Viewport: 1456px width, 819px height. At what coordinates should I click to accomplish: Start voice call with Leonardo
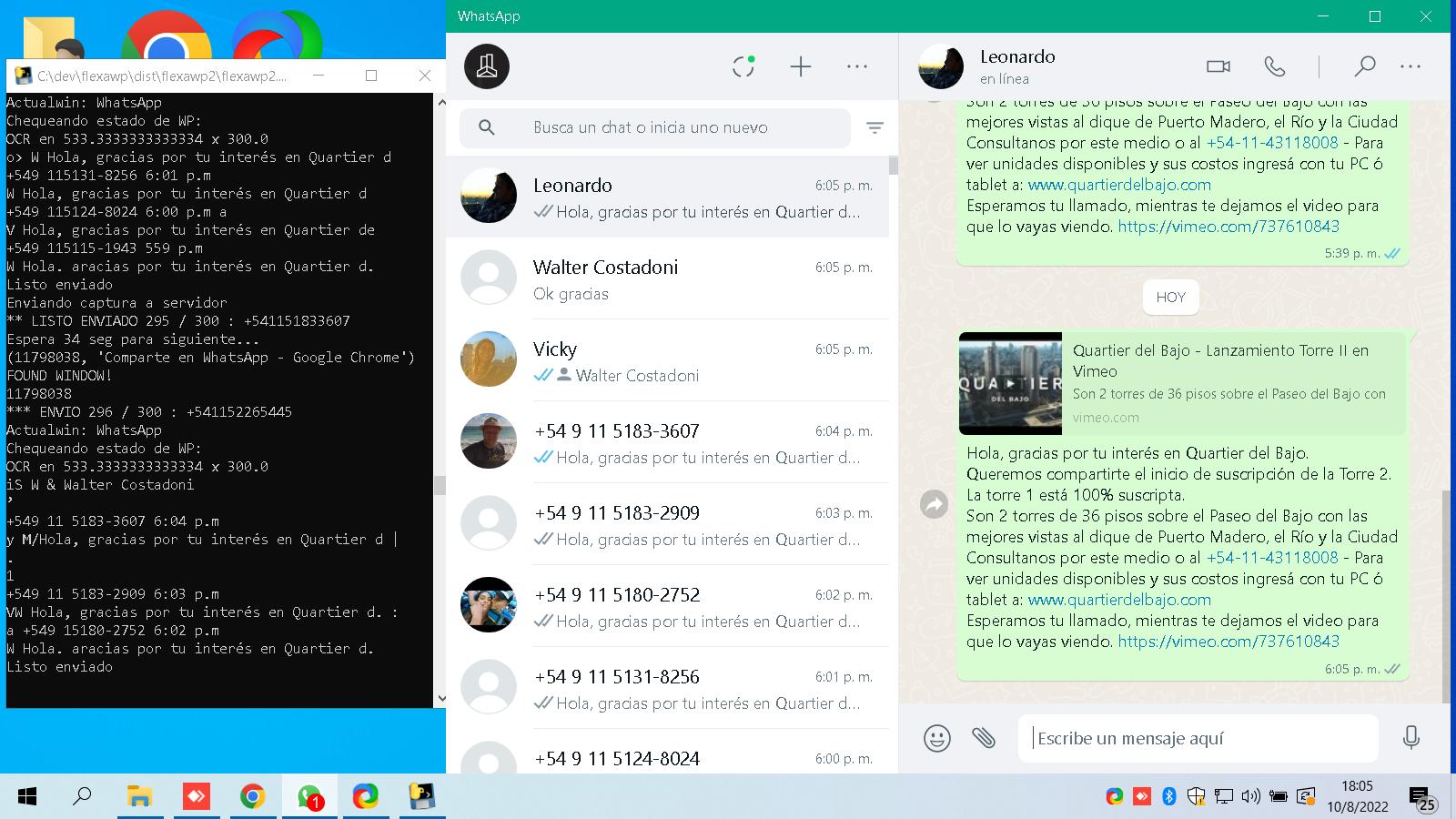(x=1275, y=66)
